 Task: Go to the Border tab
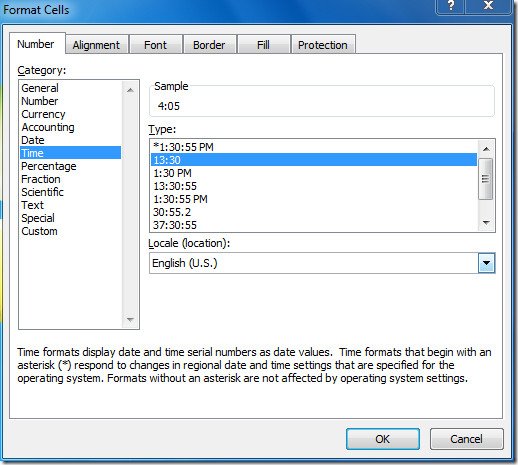tap(209, 45)
